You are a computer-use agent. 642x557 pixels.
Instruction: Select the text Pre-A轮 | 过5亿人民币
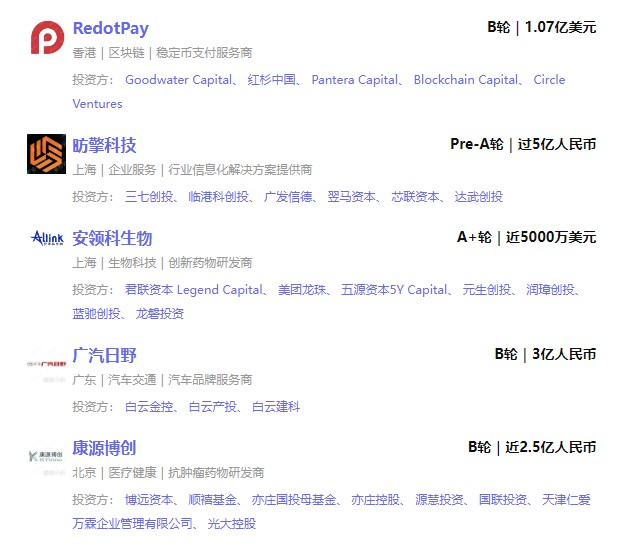point(523,145)
